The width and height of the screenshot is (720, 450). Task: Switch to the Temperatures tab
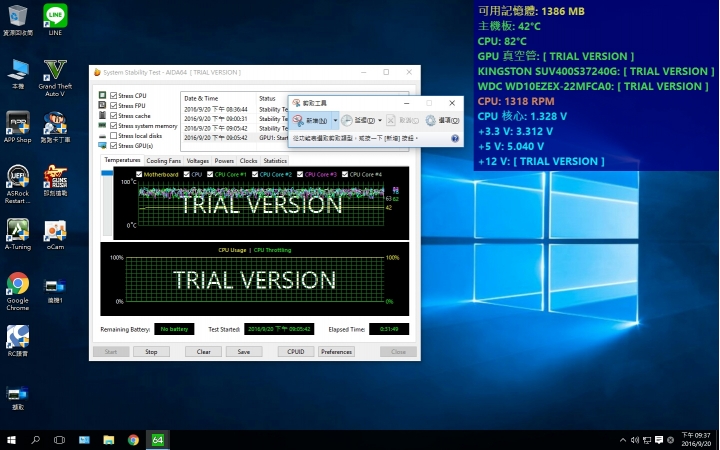click(x=122, y=160)
